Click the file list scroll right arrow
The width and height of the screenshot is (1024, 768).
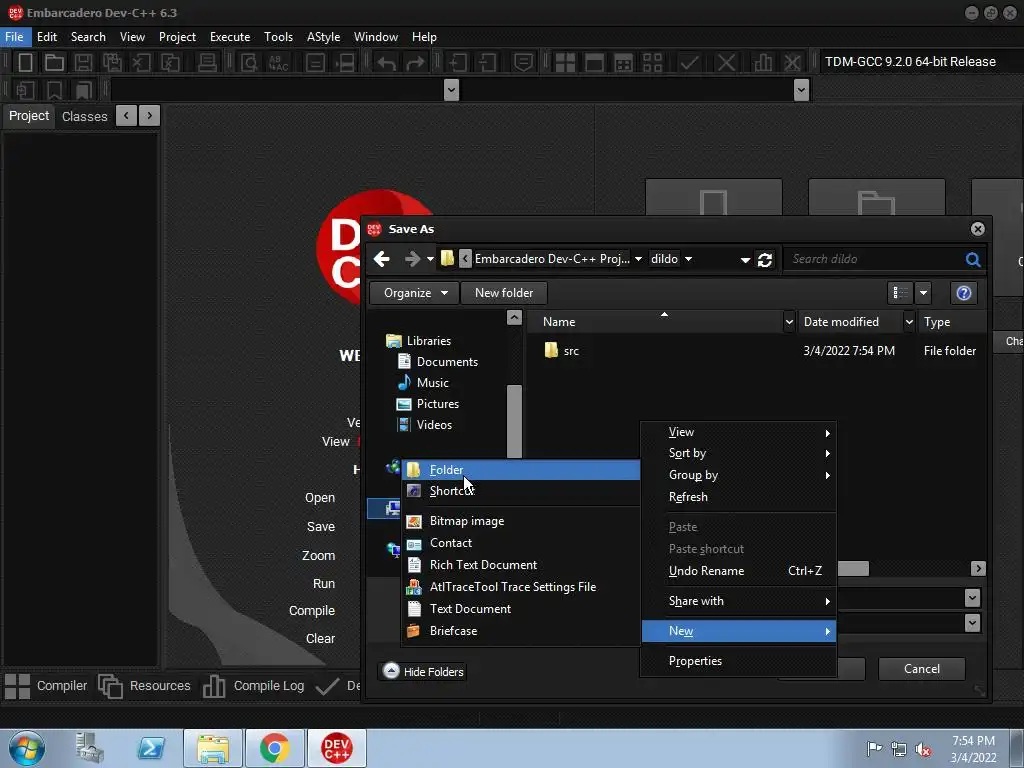click(x=978, y=569)
